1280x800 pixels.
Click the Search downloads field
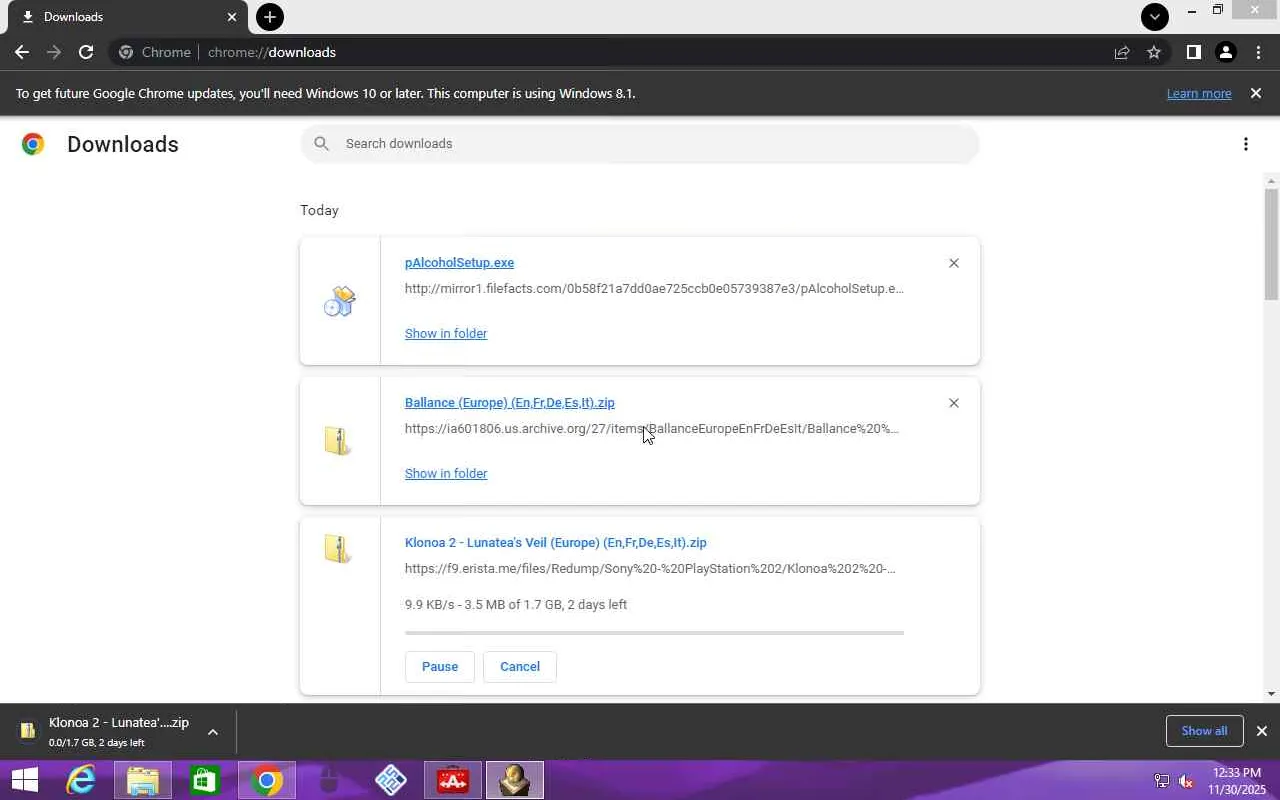click(x=640, y=144)
